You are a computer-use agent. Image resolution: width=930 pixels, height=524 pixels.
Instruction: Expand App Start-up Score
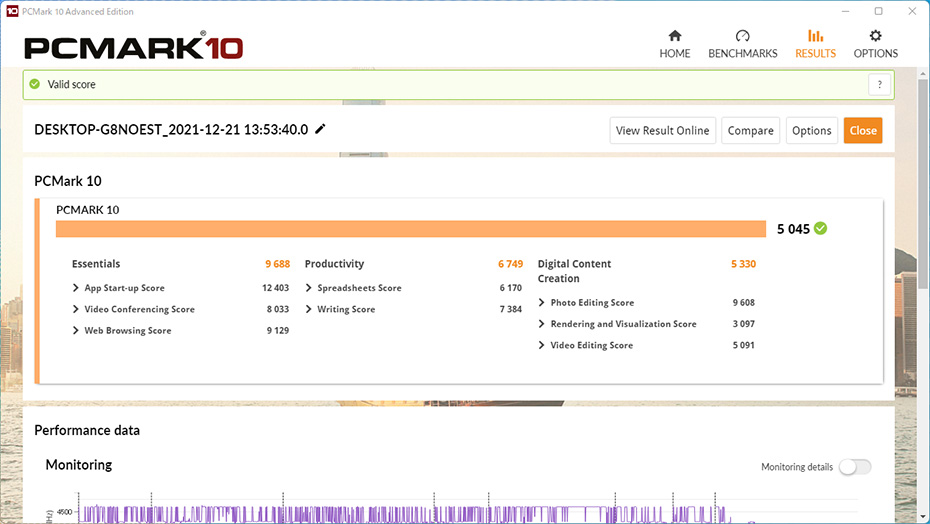(x=75, y=288)
